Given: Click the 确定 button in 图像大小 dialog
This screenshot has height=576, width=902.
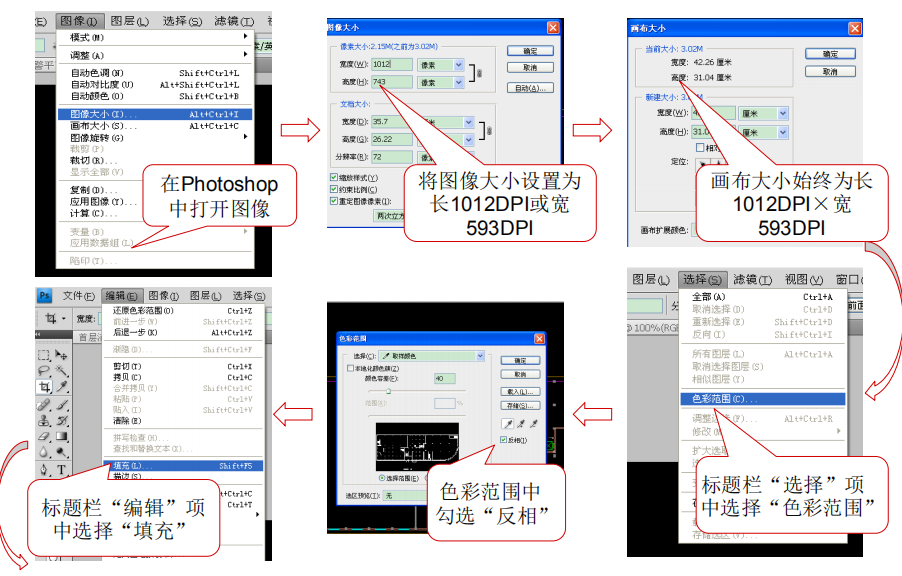Looking at the screenshot, I should click(529, 52).
